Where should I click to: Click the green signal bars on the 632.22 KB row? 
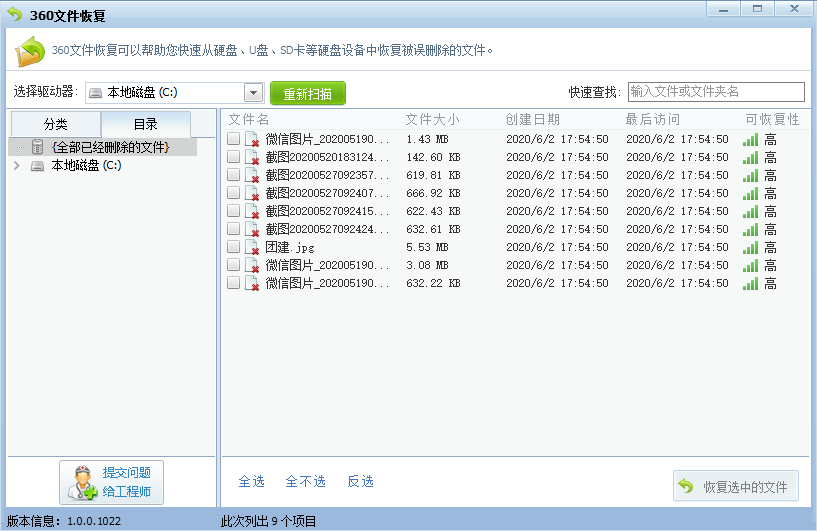pos(750,283)
